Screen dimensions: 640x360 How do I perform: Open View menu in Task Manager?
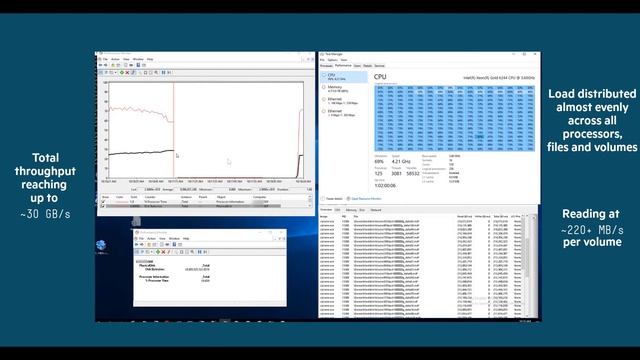point(344,60)
